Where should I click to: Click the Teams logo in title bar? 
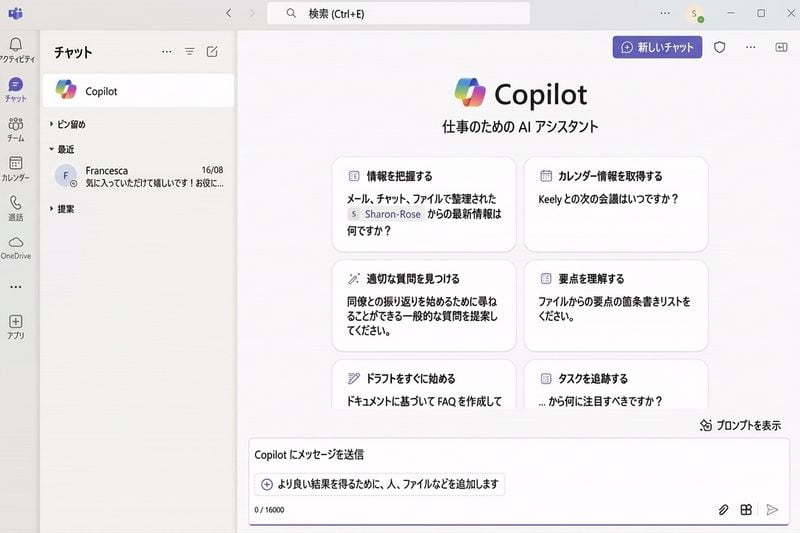pos(15,14)
